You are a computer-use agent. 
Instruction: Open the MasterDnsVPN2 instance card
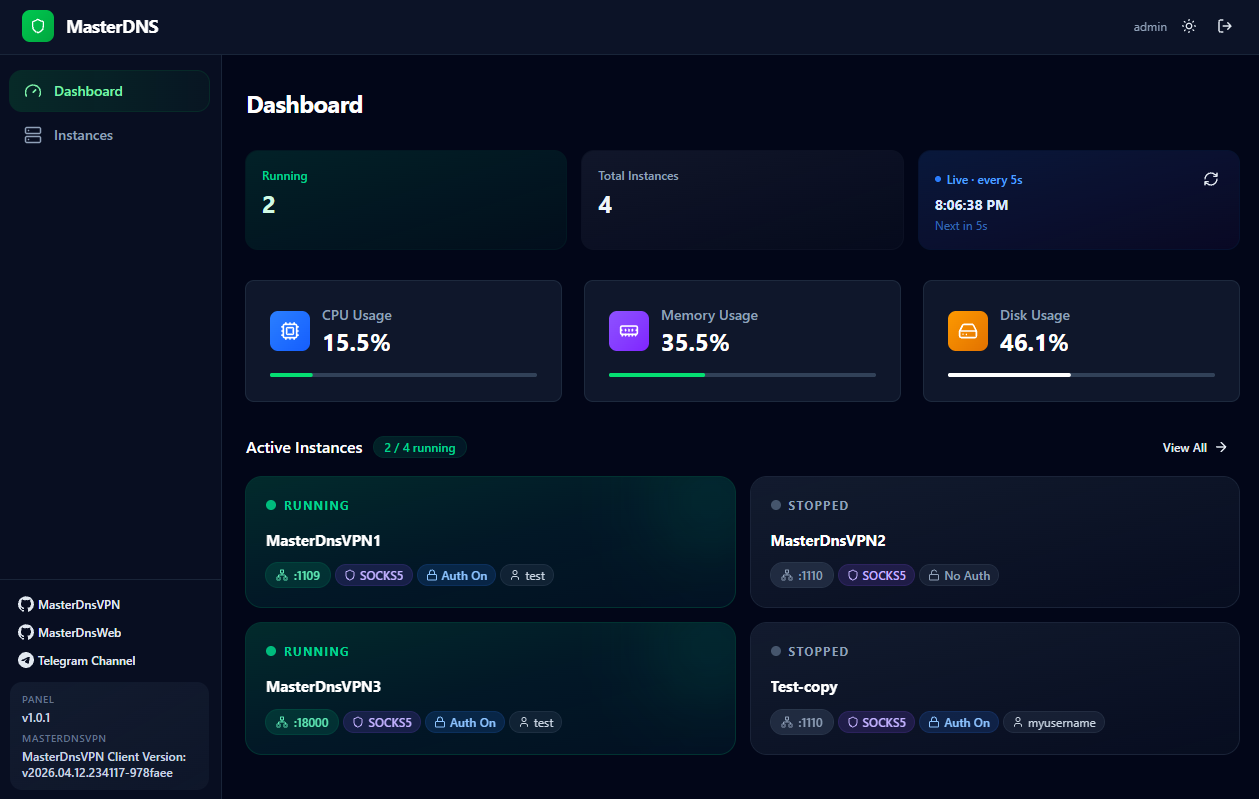pyautogui.click(x=995, y=542)
